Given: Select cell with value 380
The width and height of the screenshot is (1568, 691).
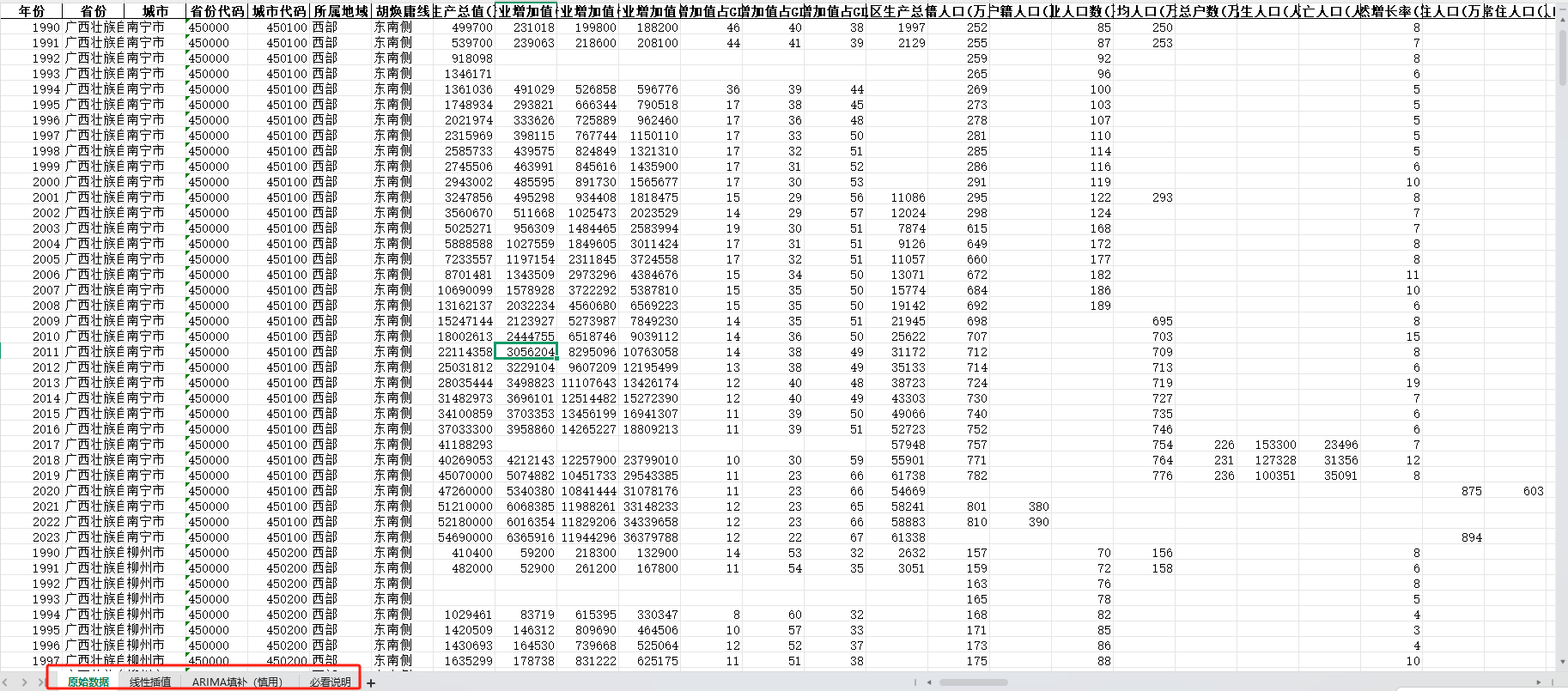Looking at the screenshot, I should click(1021, 506).
